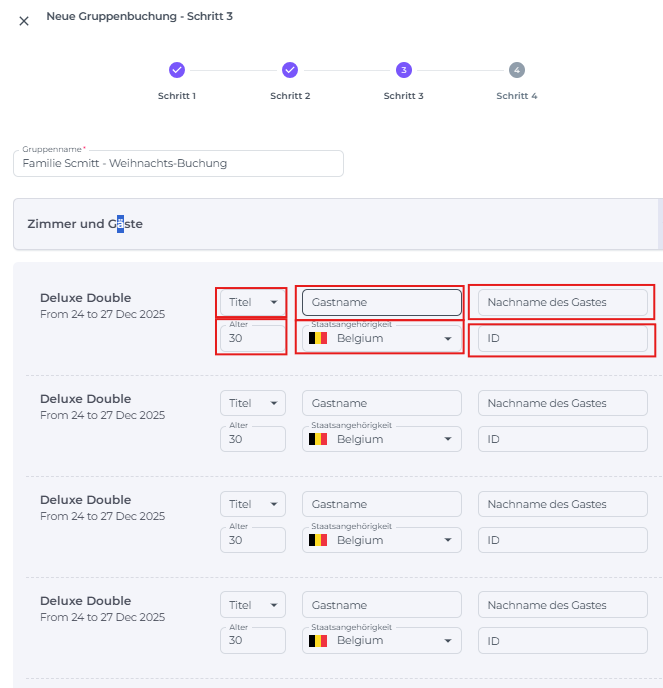Expand Staatsangehörigkeit dropdown arrow in fourth room
This screenshot has width=663, height=688.
[448, 641]
